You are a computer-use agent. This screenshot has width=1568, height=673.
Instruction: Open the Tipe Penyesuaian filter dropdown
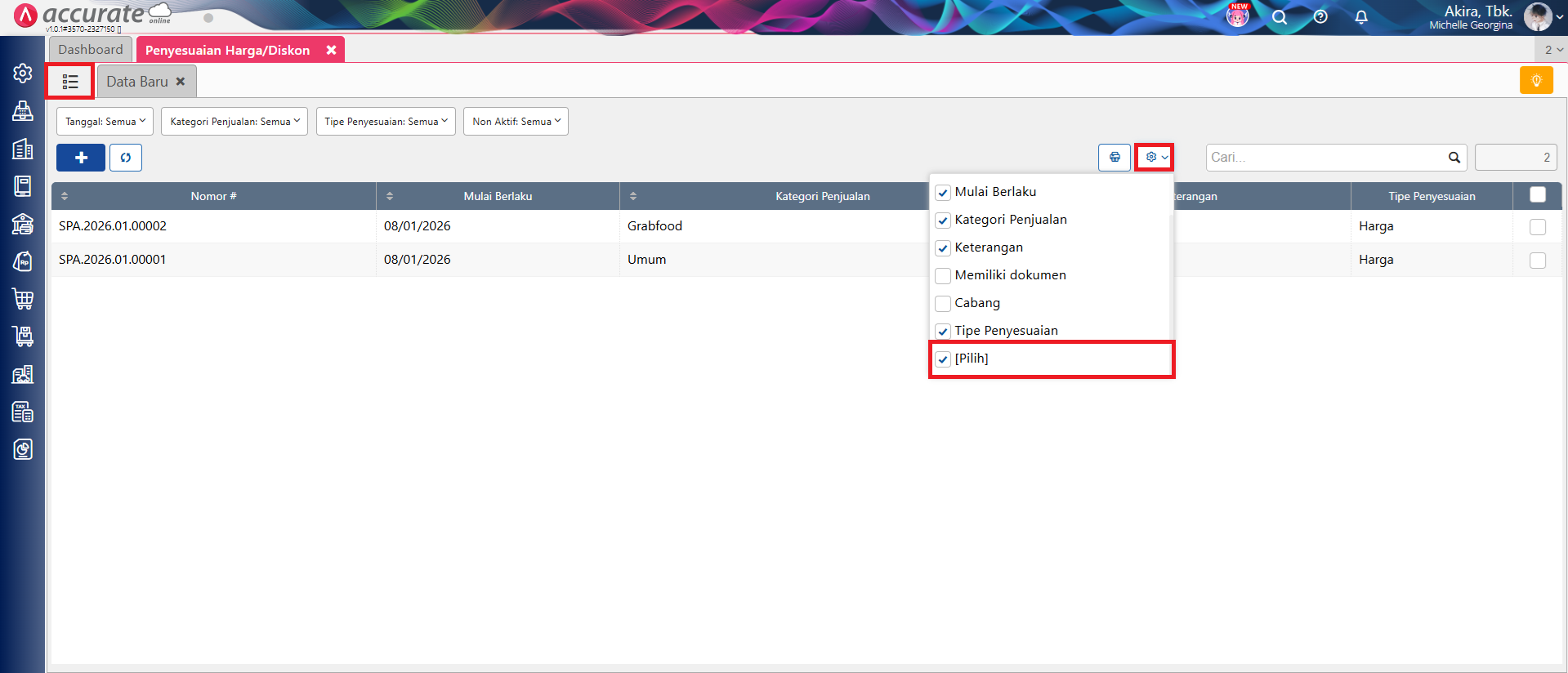[x=386, y=122]
